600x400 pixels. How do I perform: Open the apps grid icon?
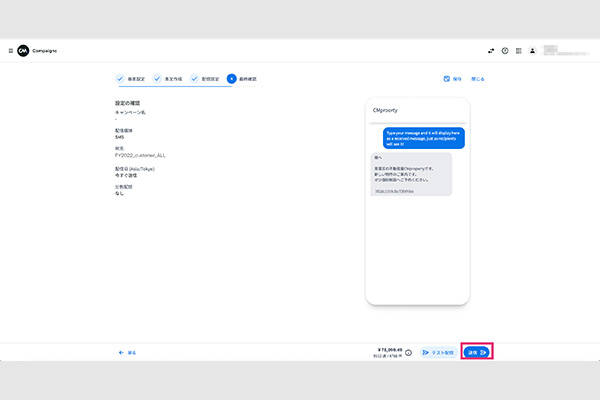pyautogui.click(x=519, y=51)
